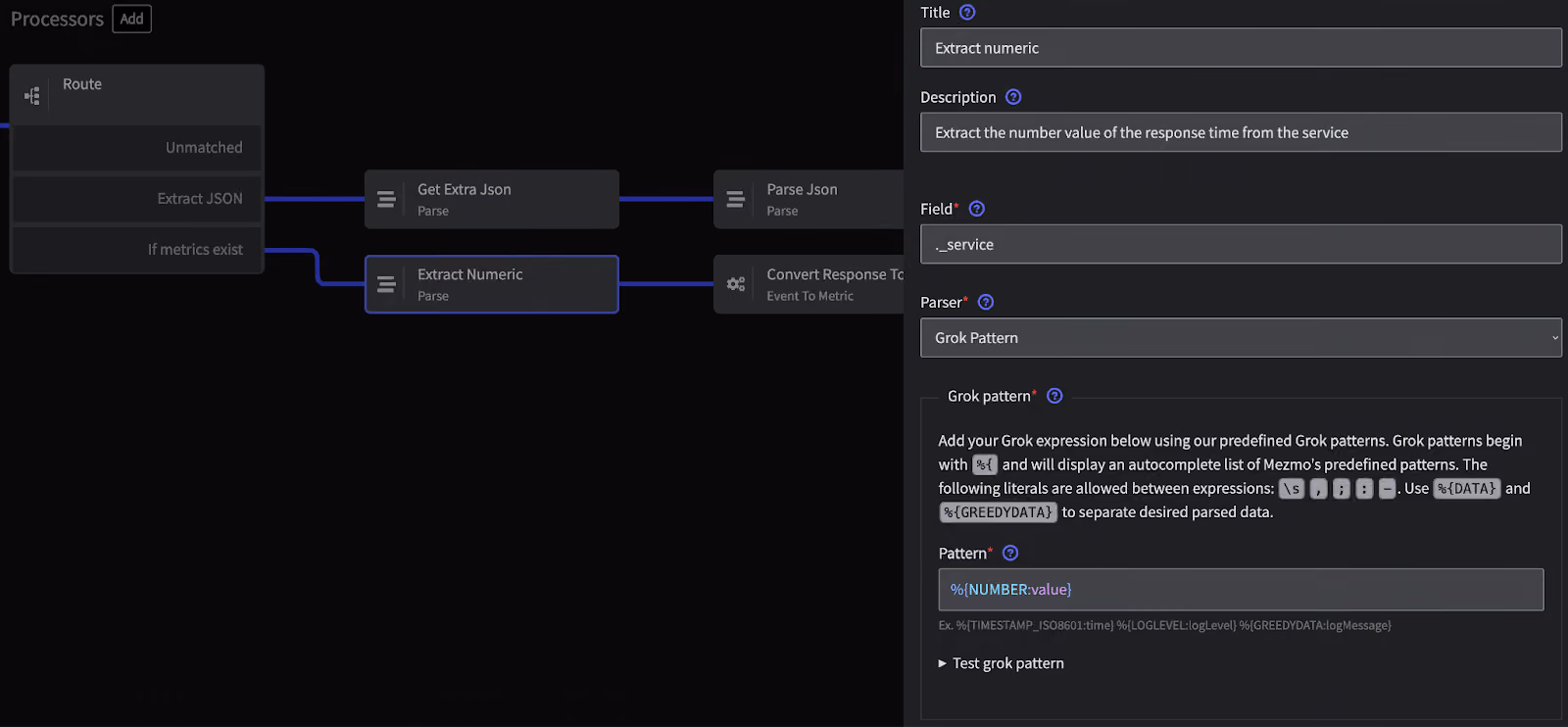The height and width of the screenshot is (727, 1568).
Task: Click the Route node header
Action: pos(136,94)
